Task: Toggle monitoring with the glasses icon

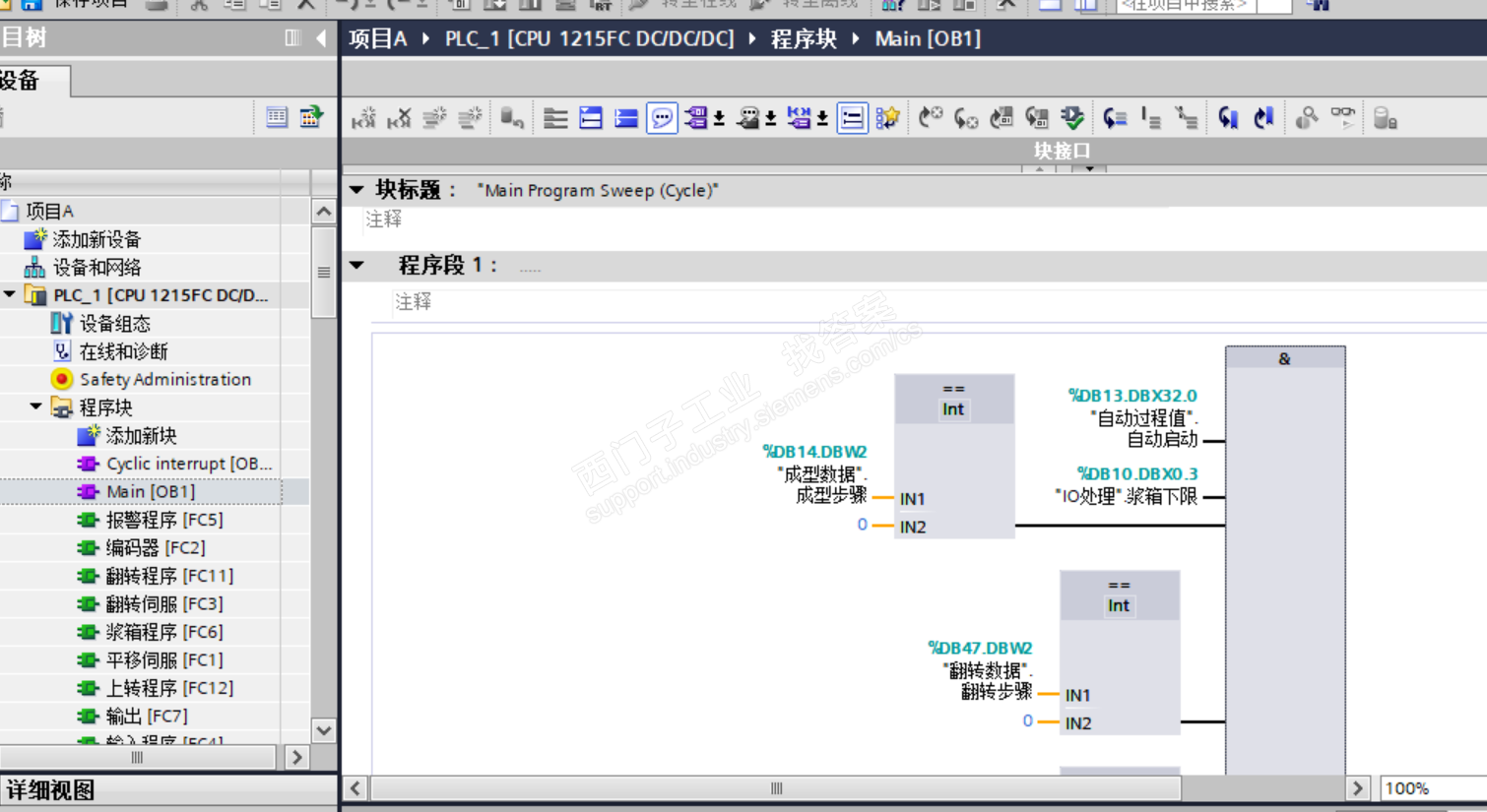Action: click(1343, 119)
